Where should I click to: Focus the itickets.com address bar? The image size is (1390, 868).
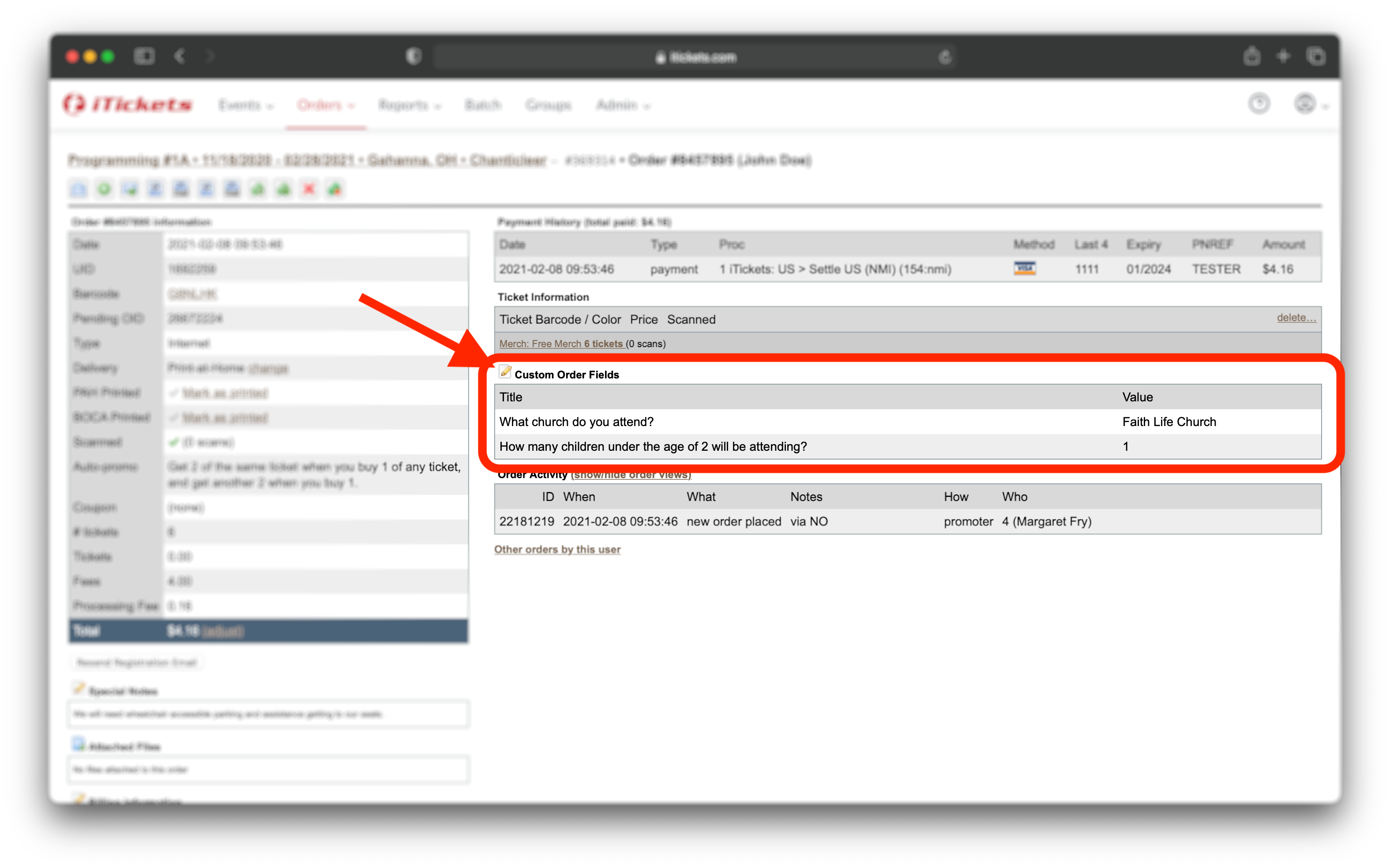point(695,57)
